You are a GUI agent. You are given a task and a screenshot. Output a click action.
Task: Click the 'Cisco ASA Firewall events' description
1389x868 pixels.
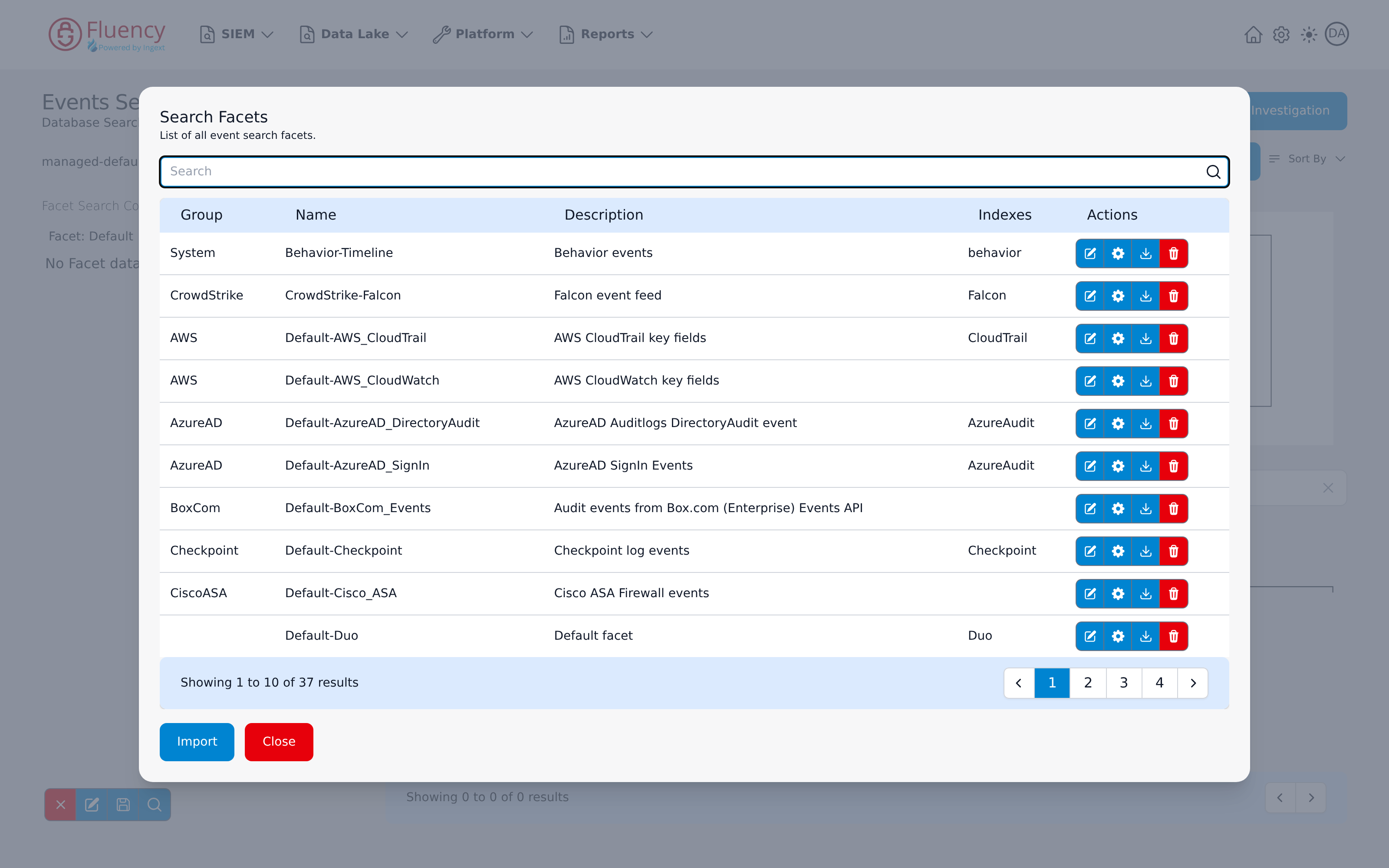point(632,593)
